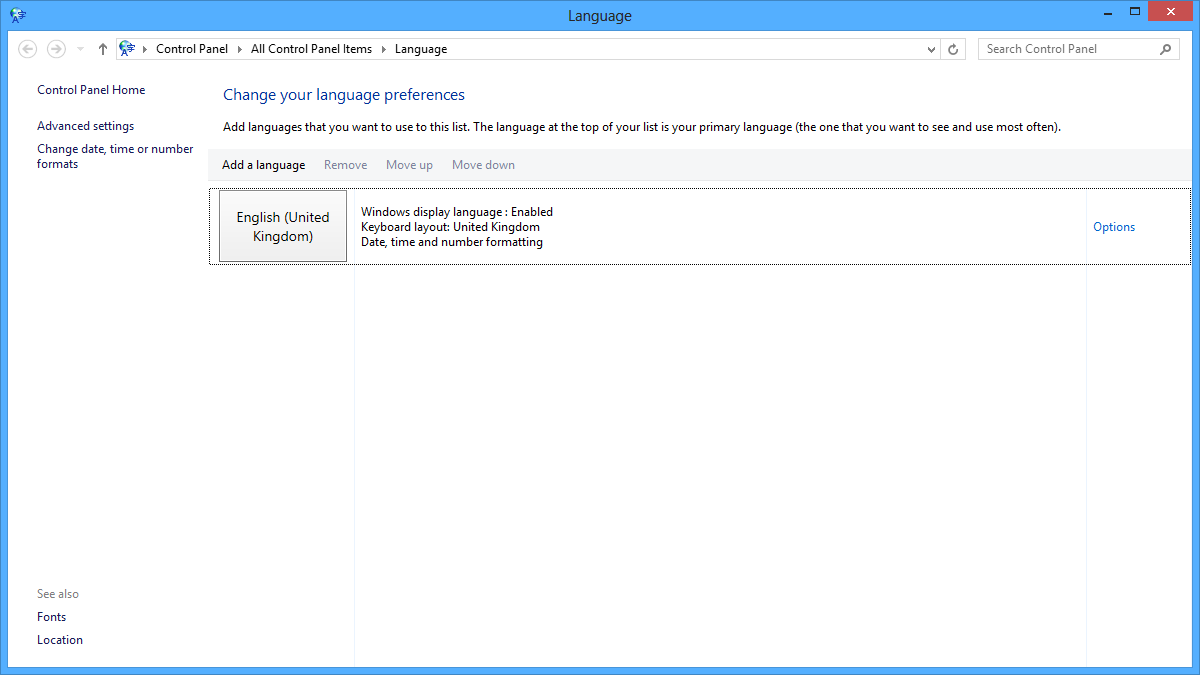Click Control Panel Home in the sidebar
The width and height of the screenshot is (1200, 675).
[91, 89]
